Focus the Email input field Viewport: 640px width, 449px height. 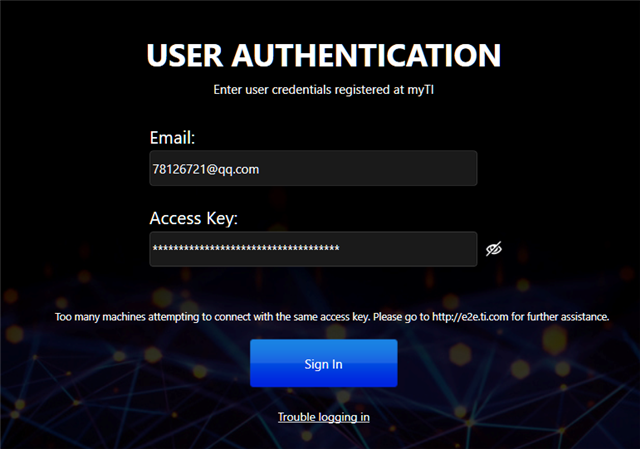313,168
